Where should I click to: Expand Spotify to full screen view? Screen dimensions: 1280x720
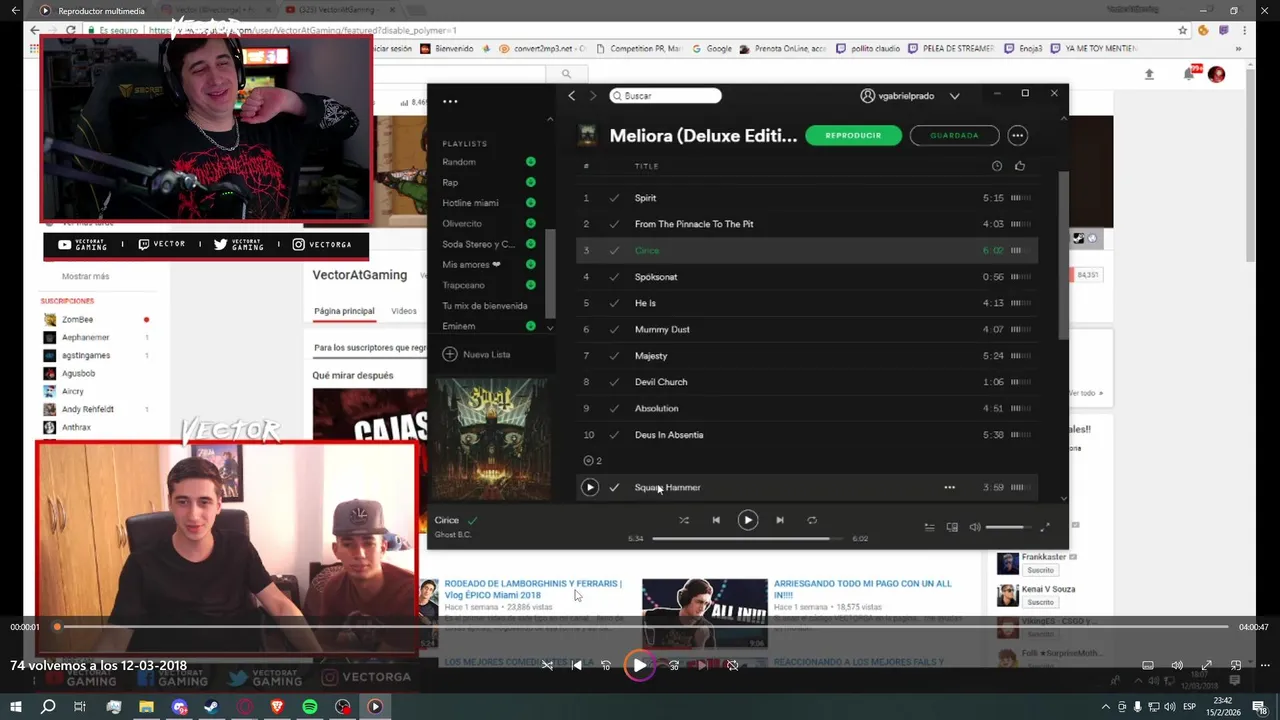click(x=1045, y=527)
